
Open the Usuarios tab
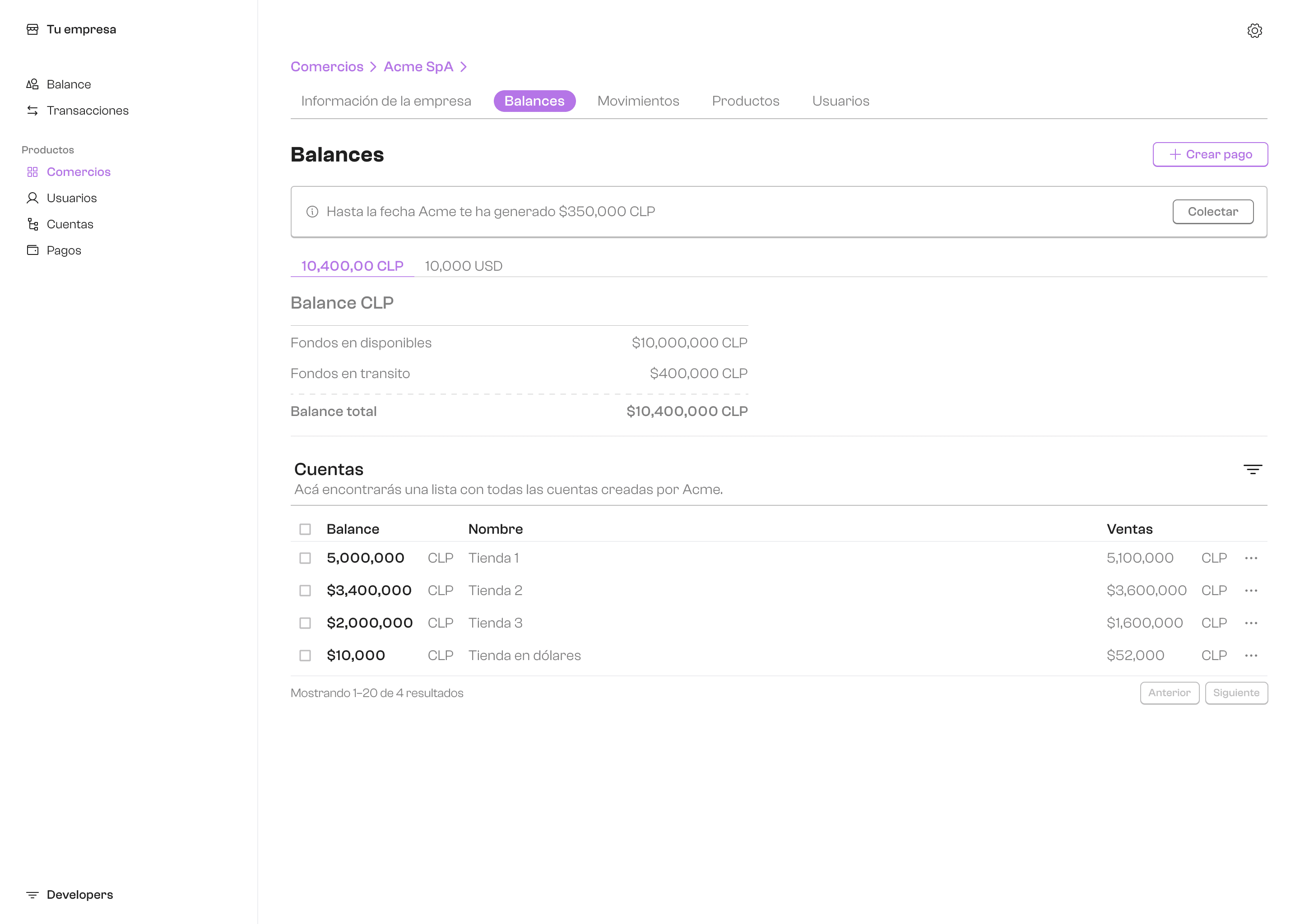pyautogui.click(x=840, y=101)
